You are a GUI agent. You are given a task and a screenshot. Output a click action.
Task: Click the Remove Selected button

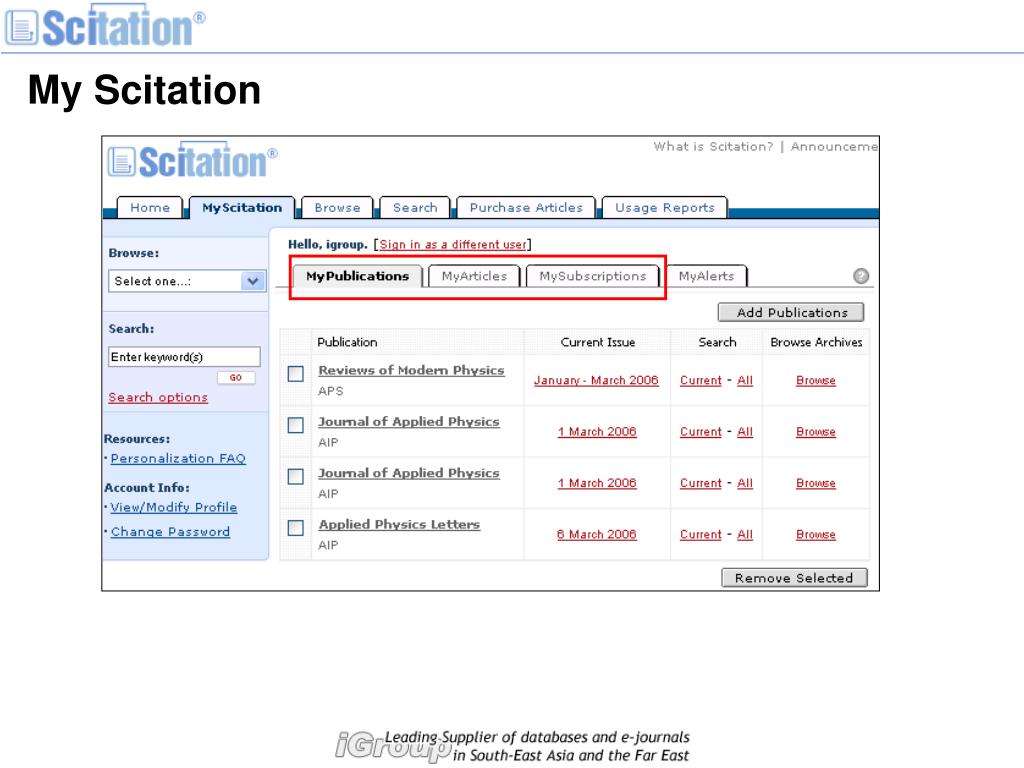pyautogui.click(x=794, y=578)
